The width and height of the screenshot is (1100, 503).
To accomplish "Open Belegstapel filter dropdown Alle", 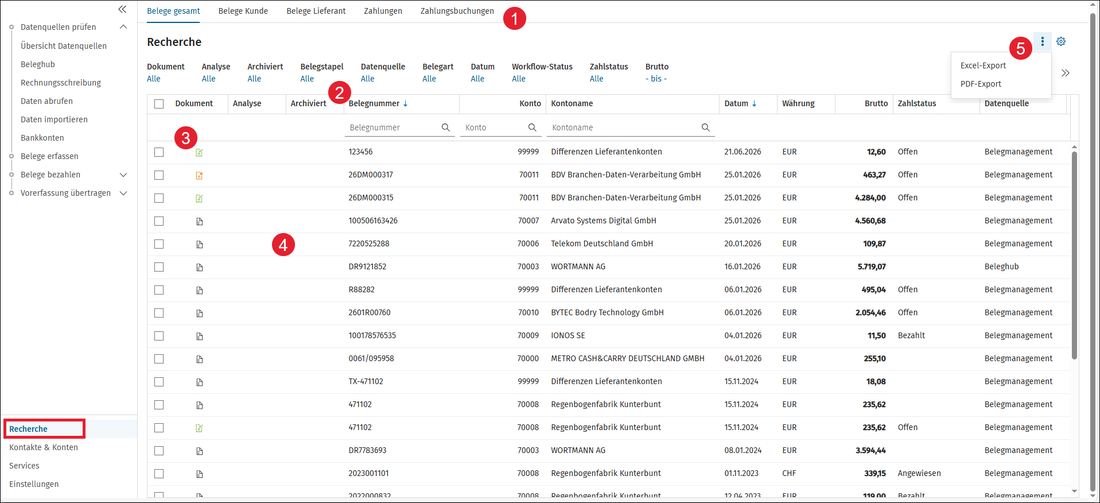I will [x=307, y=79].
